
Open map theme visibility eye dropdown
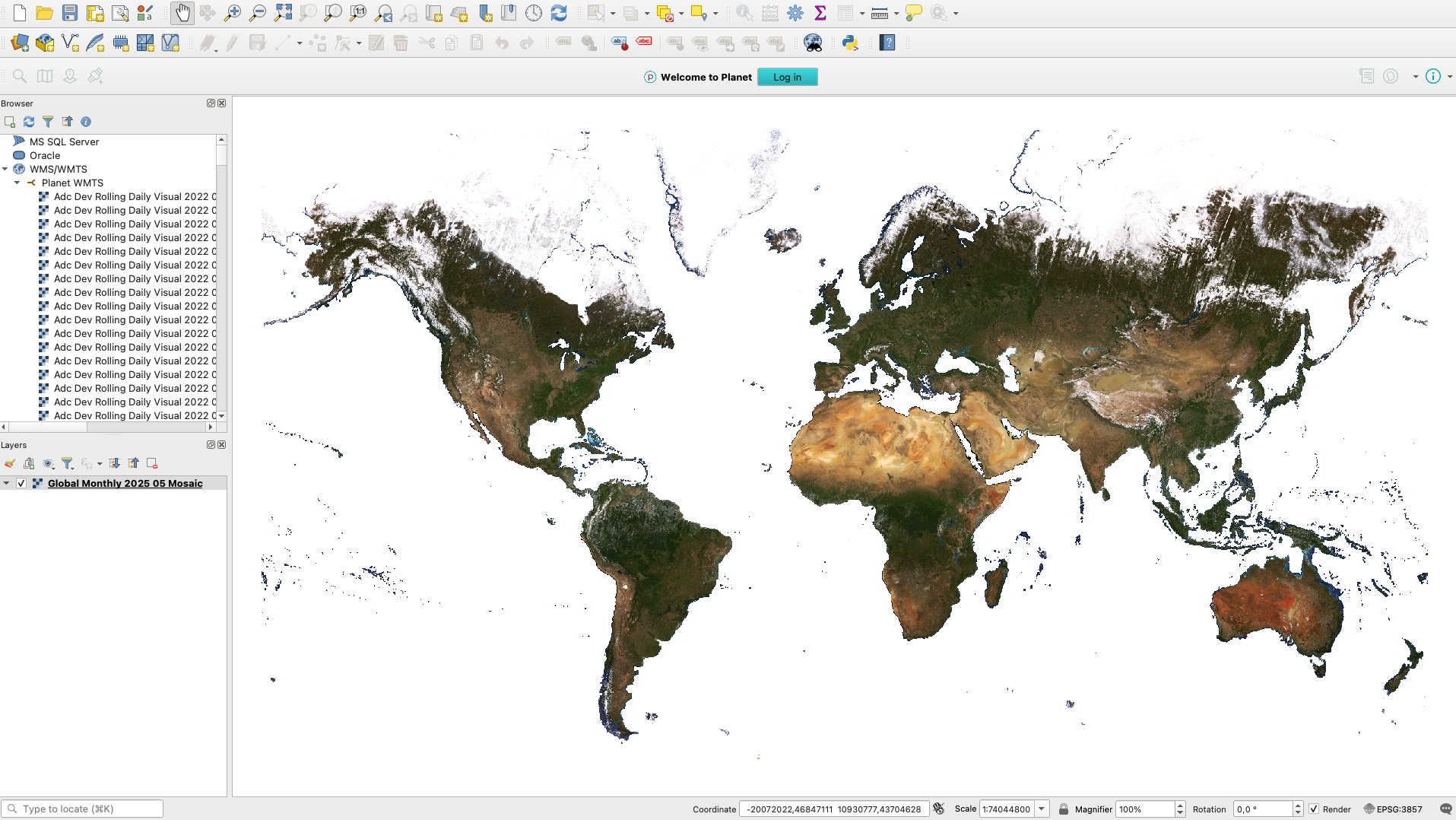click(49, 463)
